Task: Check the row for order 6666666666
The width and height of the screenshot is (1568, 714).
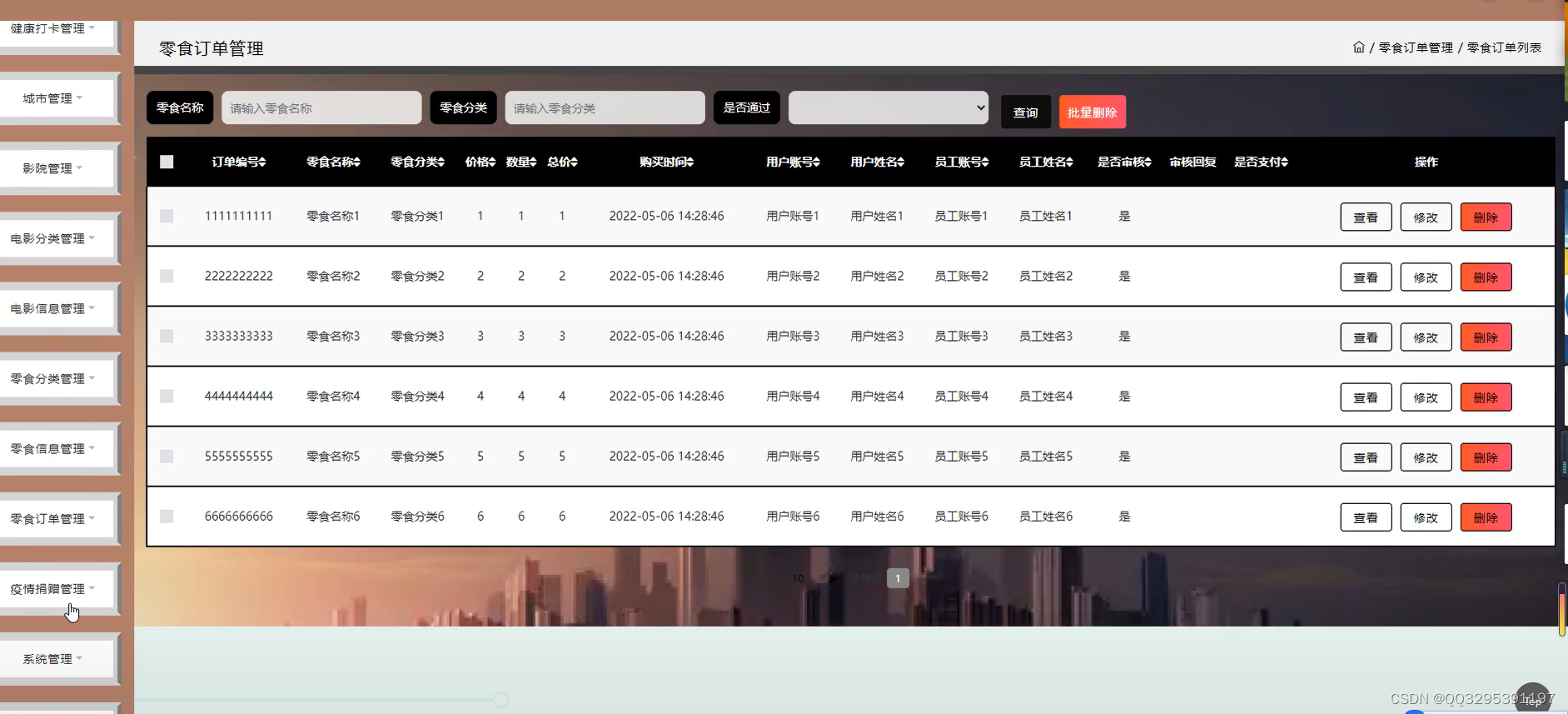Action: [167, 516]
